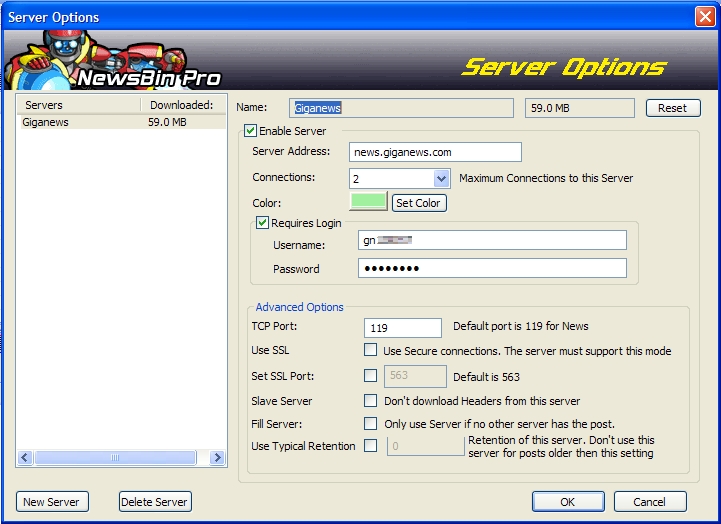Click the New Server button
Viewport: 721px width, 524px height.
point(52,501)
